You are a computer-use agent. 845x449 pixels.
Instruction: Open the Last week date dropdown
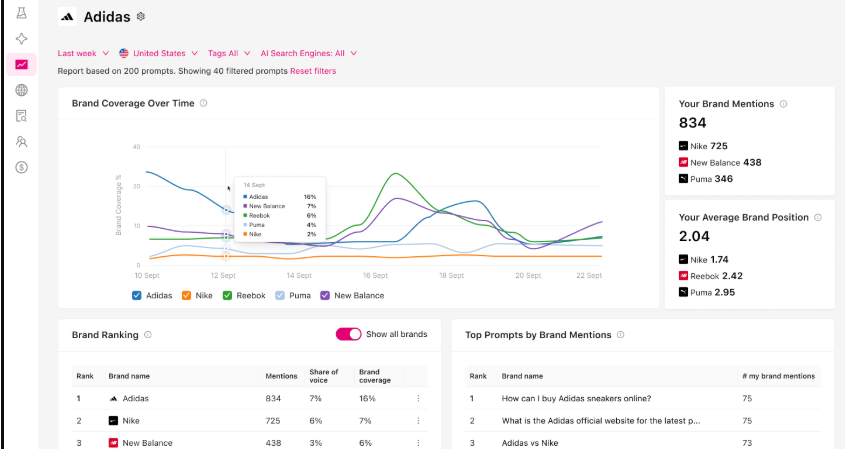tap(82, 53)
